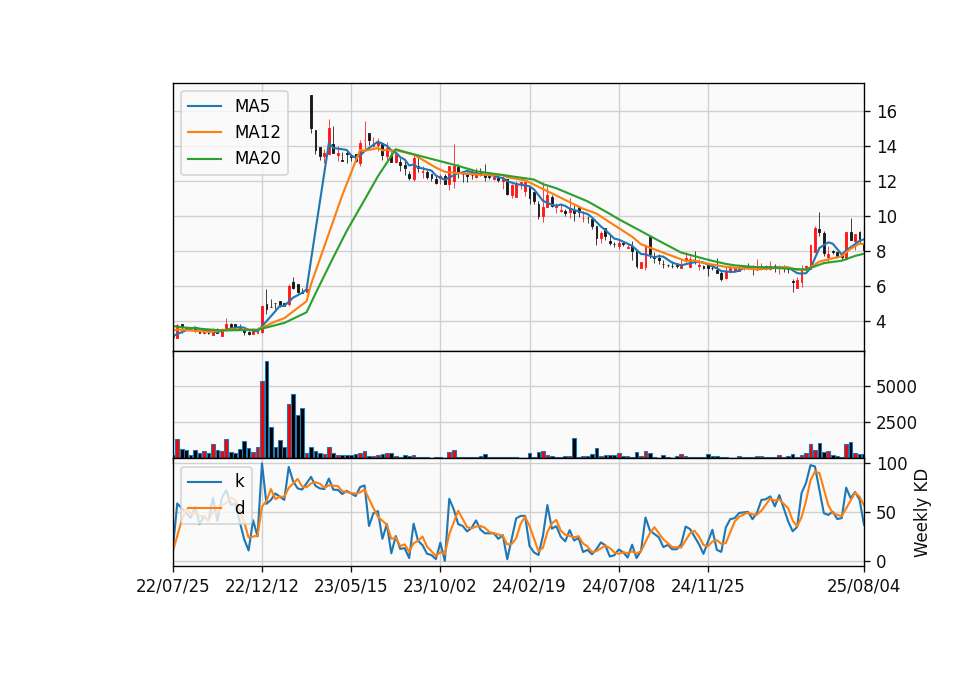This screenshot has height=690, width=960.
Task: Click the KD axis value 0
Action: click(x=882, y=561)
